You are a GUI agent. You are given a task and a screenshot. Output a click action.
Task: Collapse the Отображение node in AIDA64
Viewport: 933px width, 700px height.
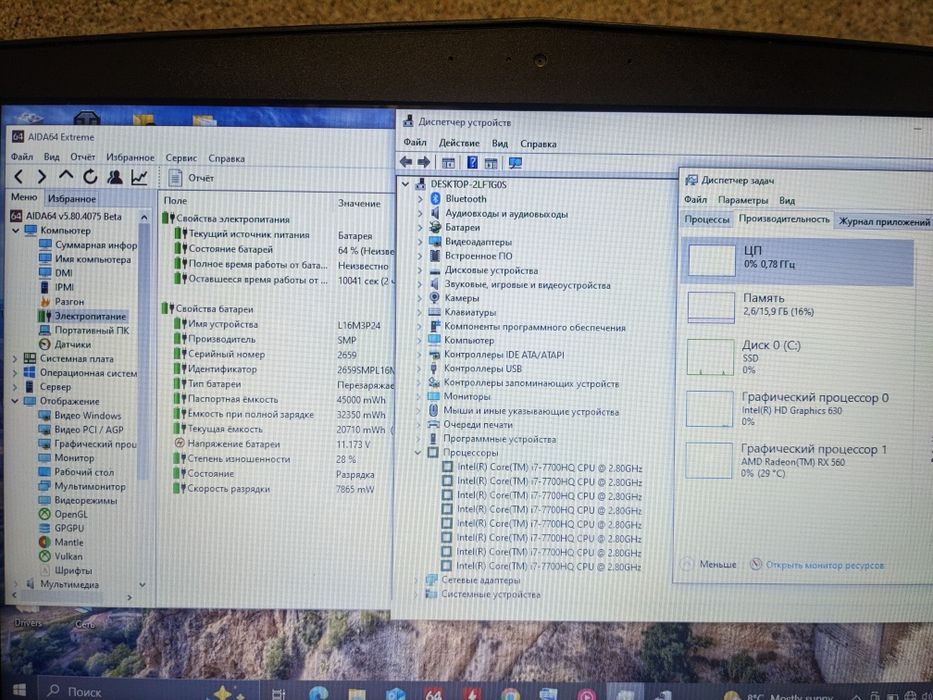15,401
